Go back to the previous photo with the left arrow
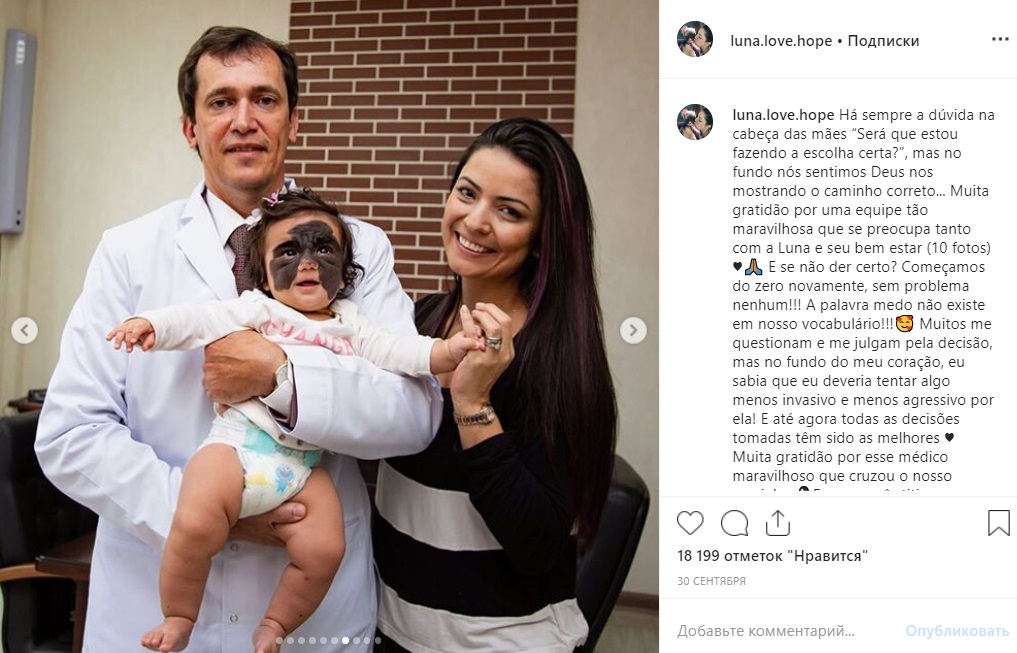Image resolution: width=1017 pixels, height=653 pixels. [25, 331]
